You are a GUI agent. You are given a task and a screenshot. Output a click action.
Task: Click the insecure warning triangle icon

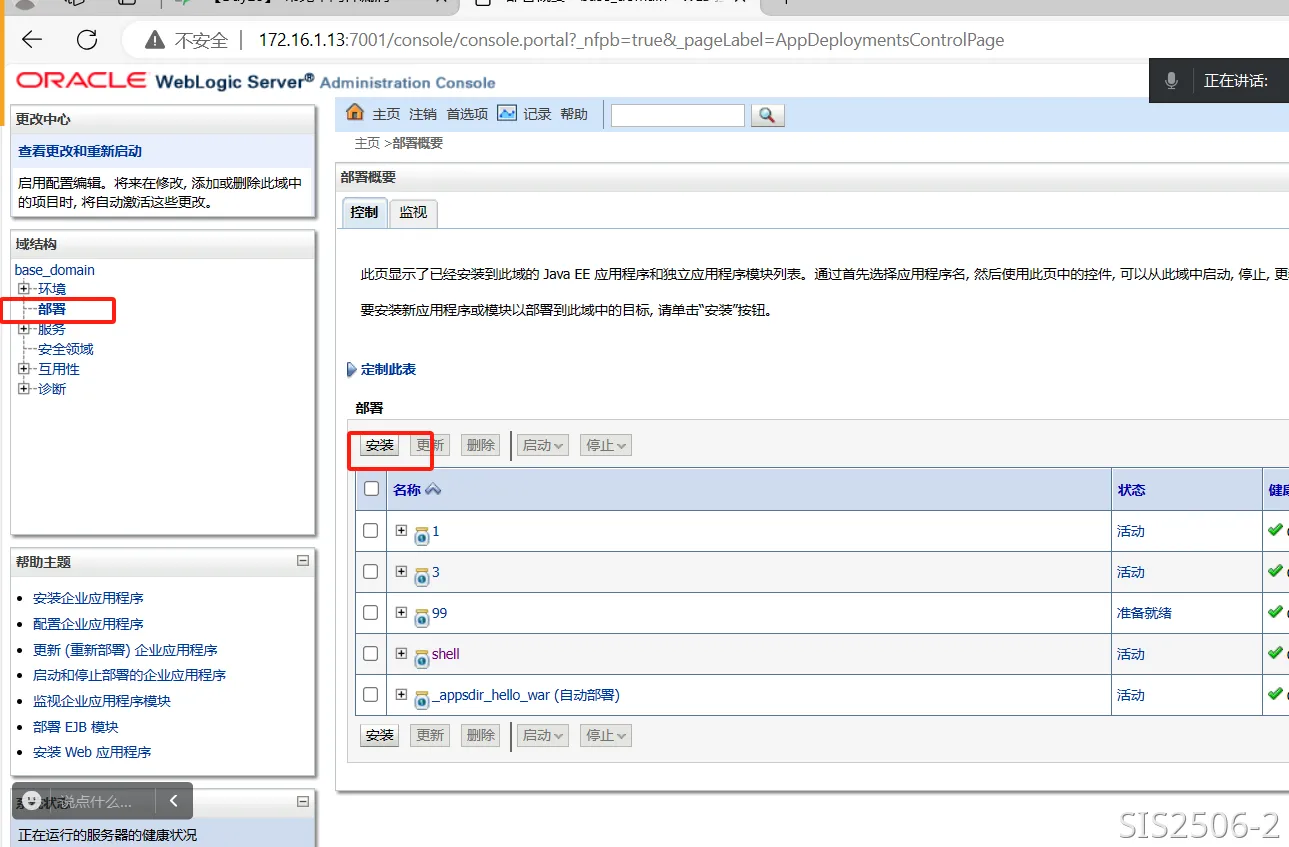tap(154, 41)
